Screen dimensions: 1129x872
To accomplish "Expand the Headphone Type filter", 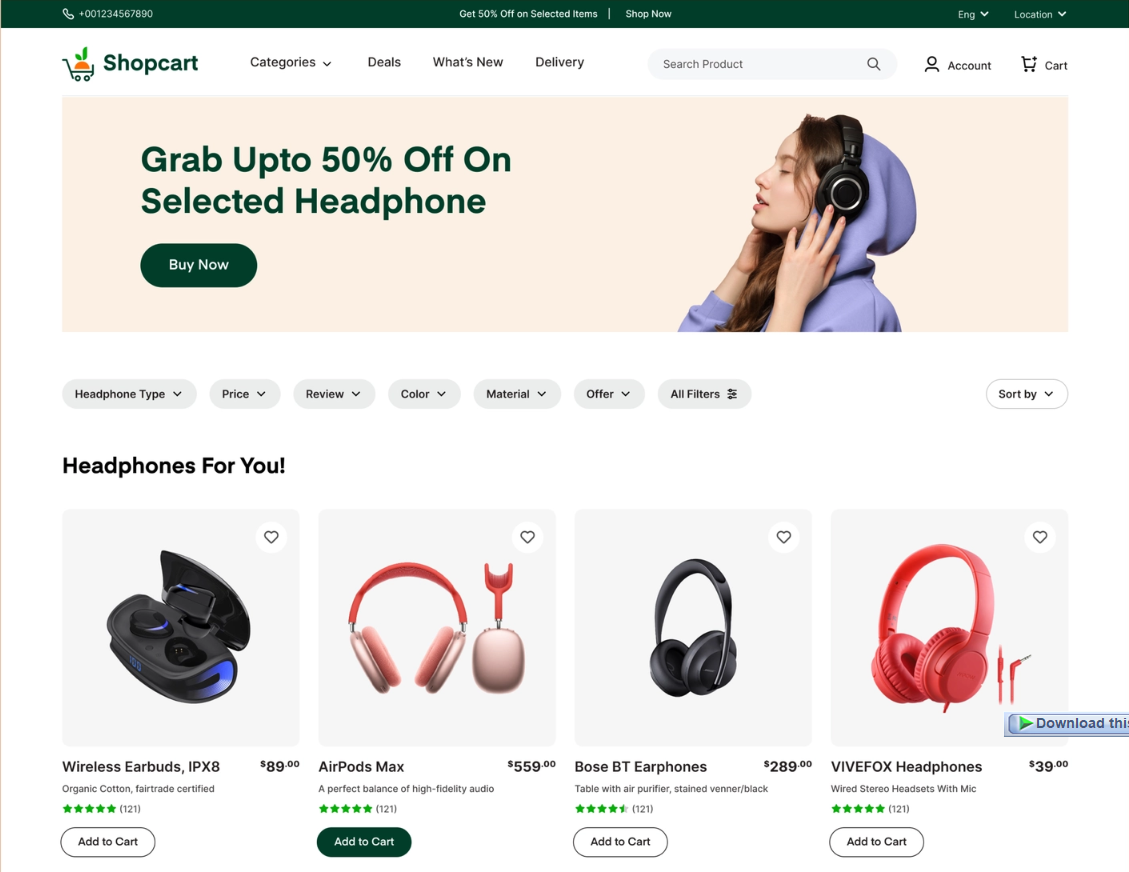I will click(x=129, y=394).
